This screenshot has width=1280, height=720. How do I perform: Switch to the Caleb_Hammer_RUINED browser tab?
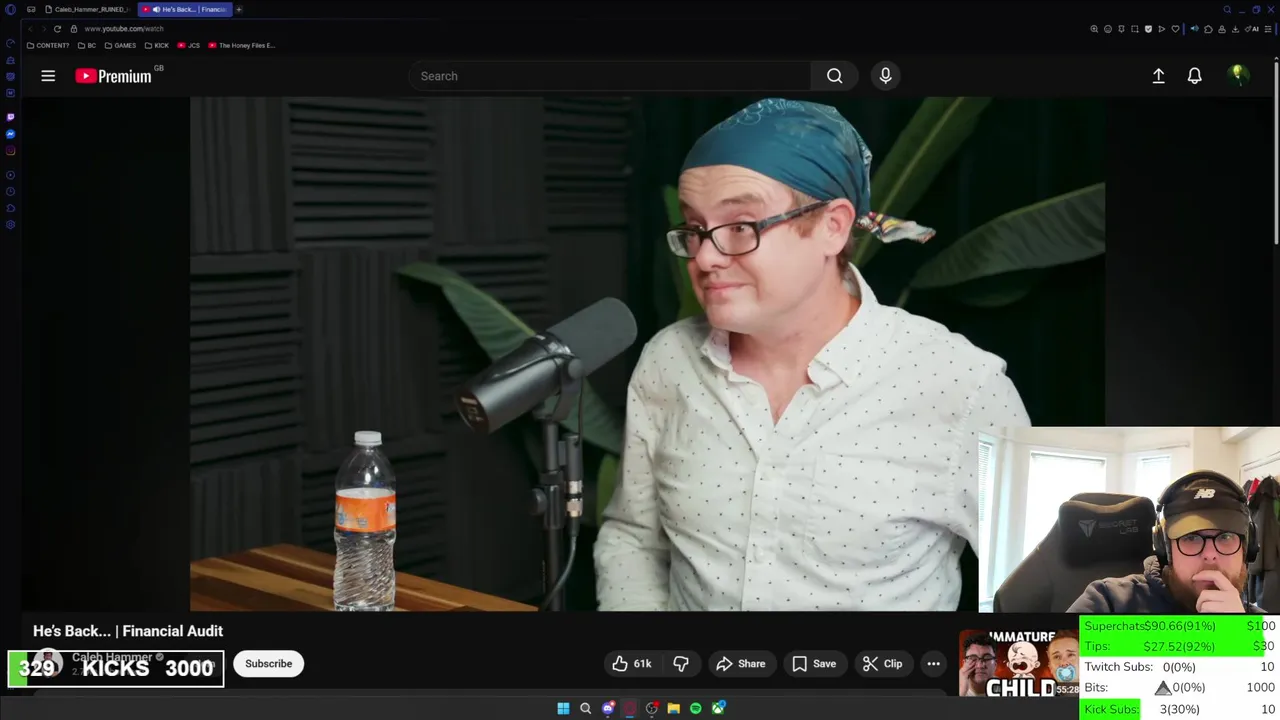(87, 10)
